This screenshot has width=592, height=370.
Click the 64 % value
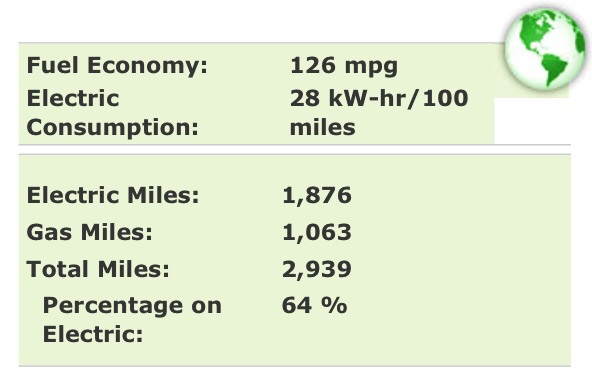314,305
